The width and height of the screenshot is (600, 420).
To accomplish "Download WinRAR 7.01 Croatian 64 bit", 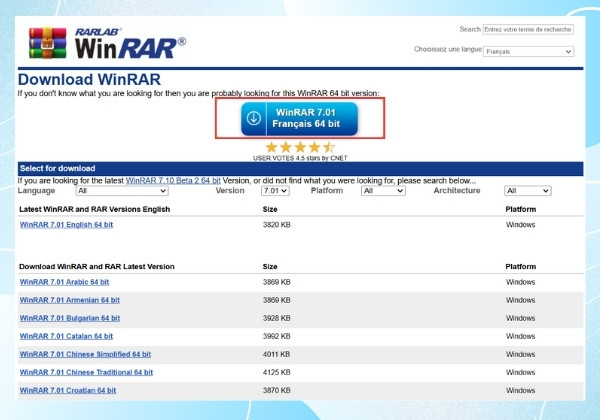I will coord(68,390).
